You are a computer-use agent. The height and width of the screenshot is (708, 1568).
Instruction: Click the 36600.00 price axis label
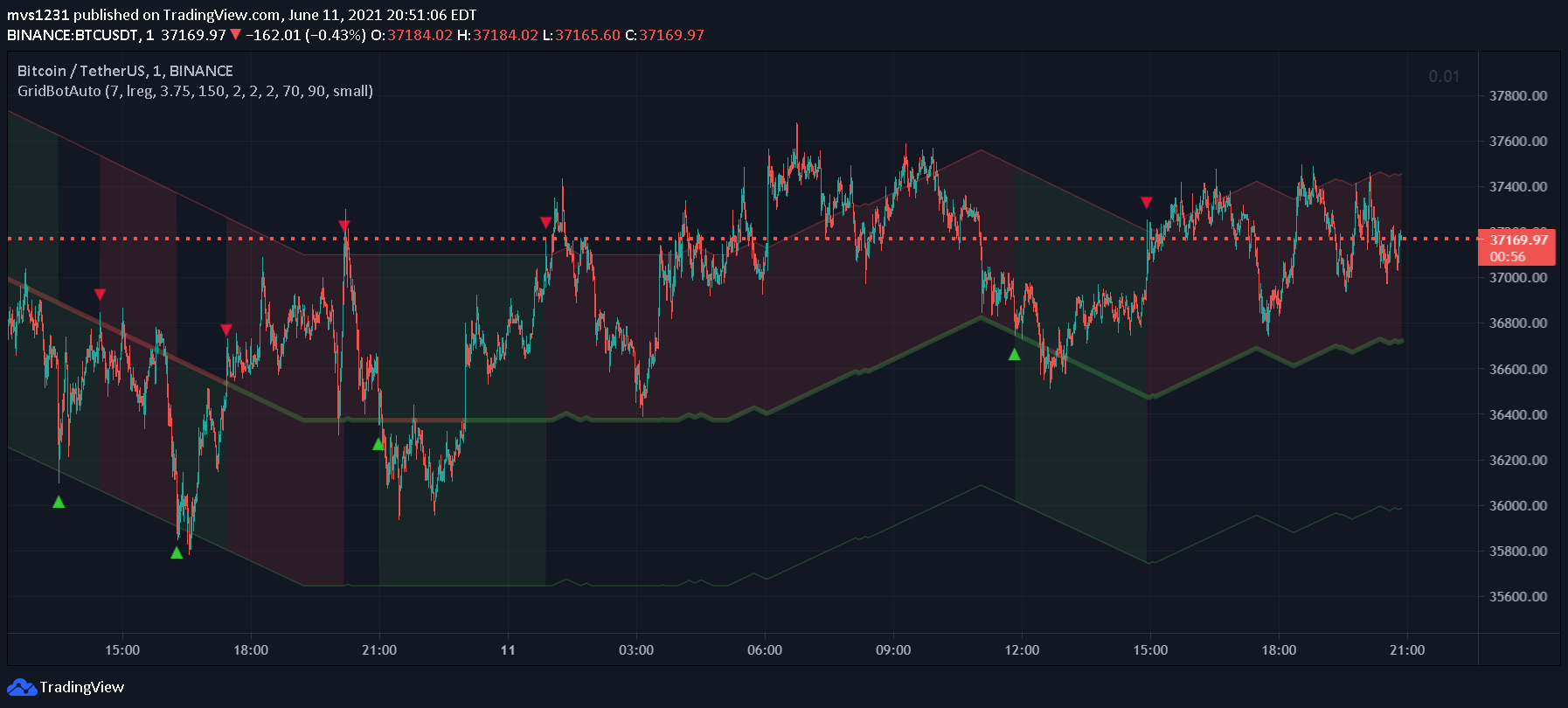click(x=1518, y=369)
